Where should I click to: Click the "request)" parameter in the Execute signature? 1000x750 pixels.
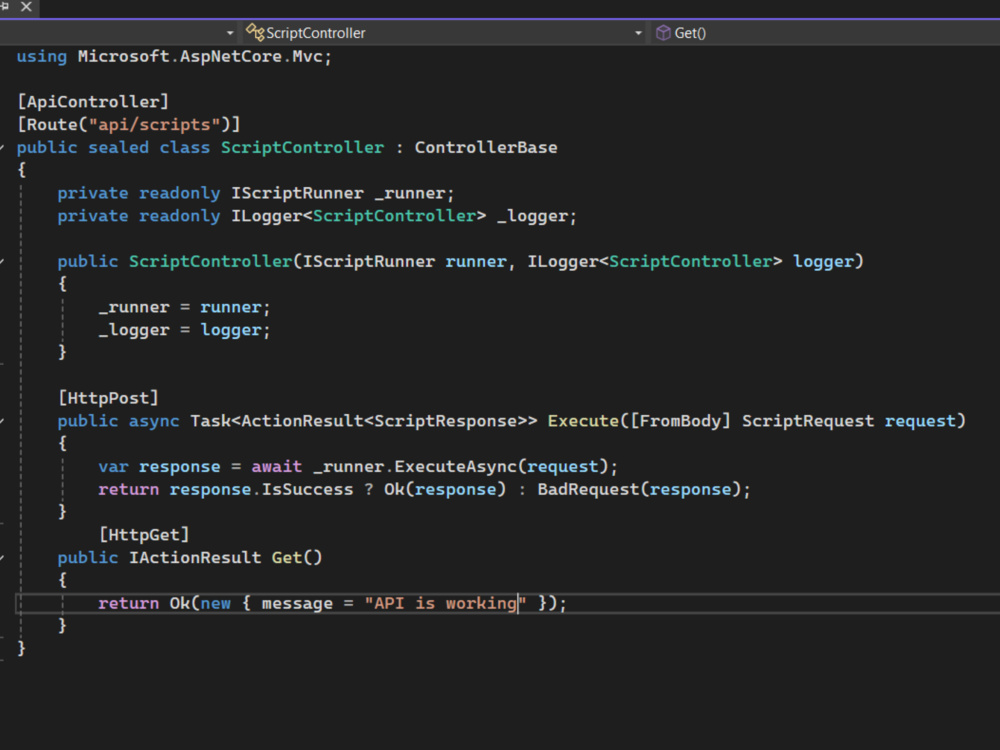coord(925,421)
